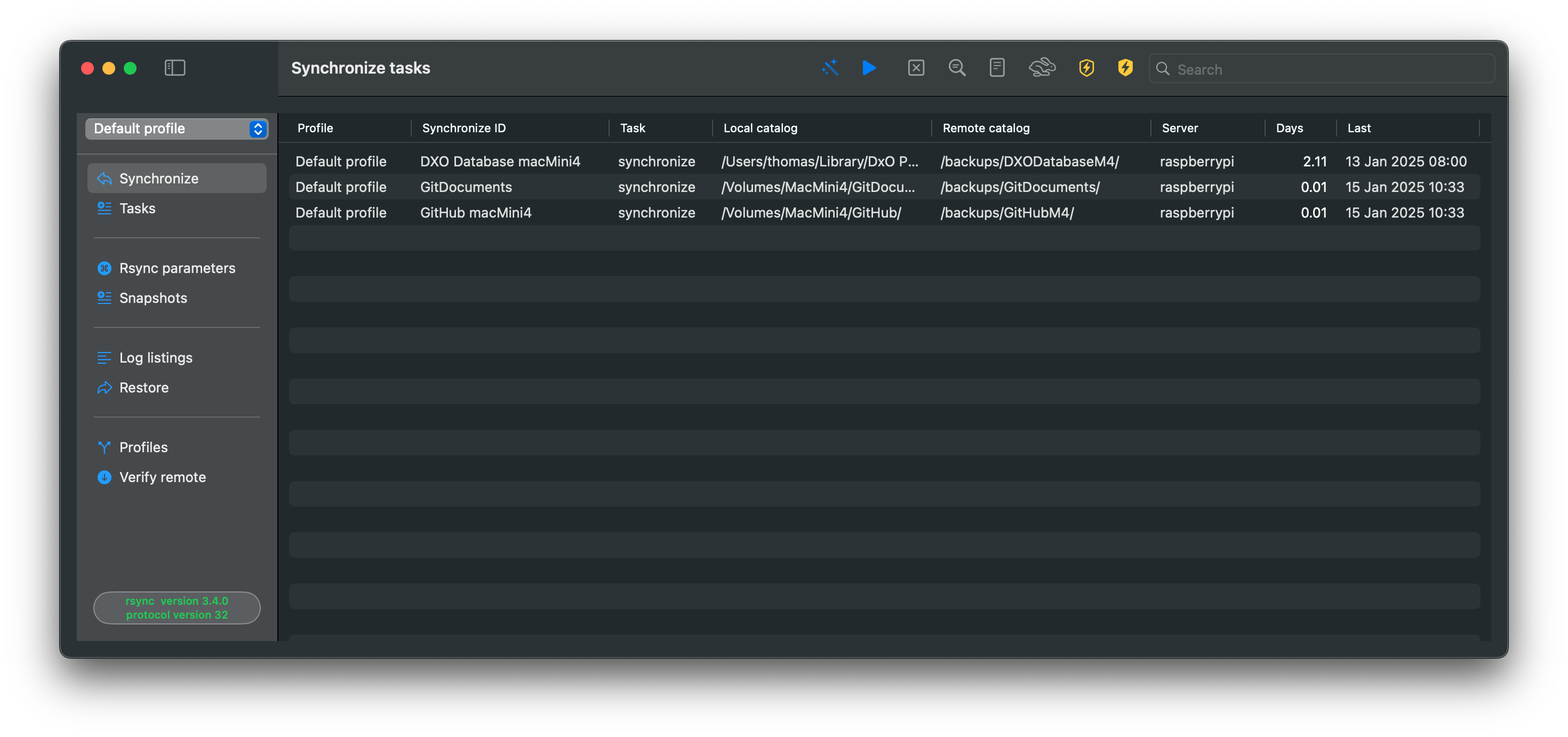Click the rsync version 3.4.0 badge
Viewport: 1568px width, 737px height.
177,607
